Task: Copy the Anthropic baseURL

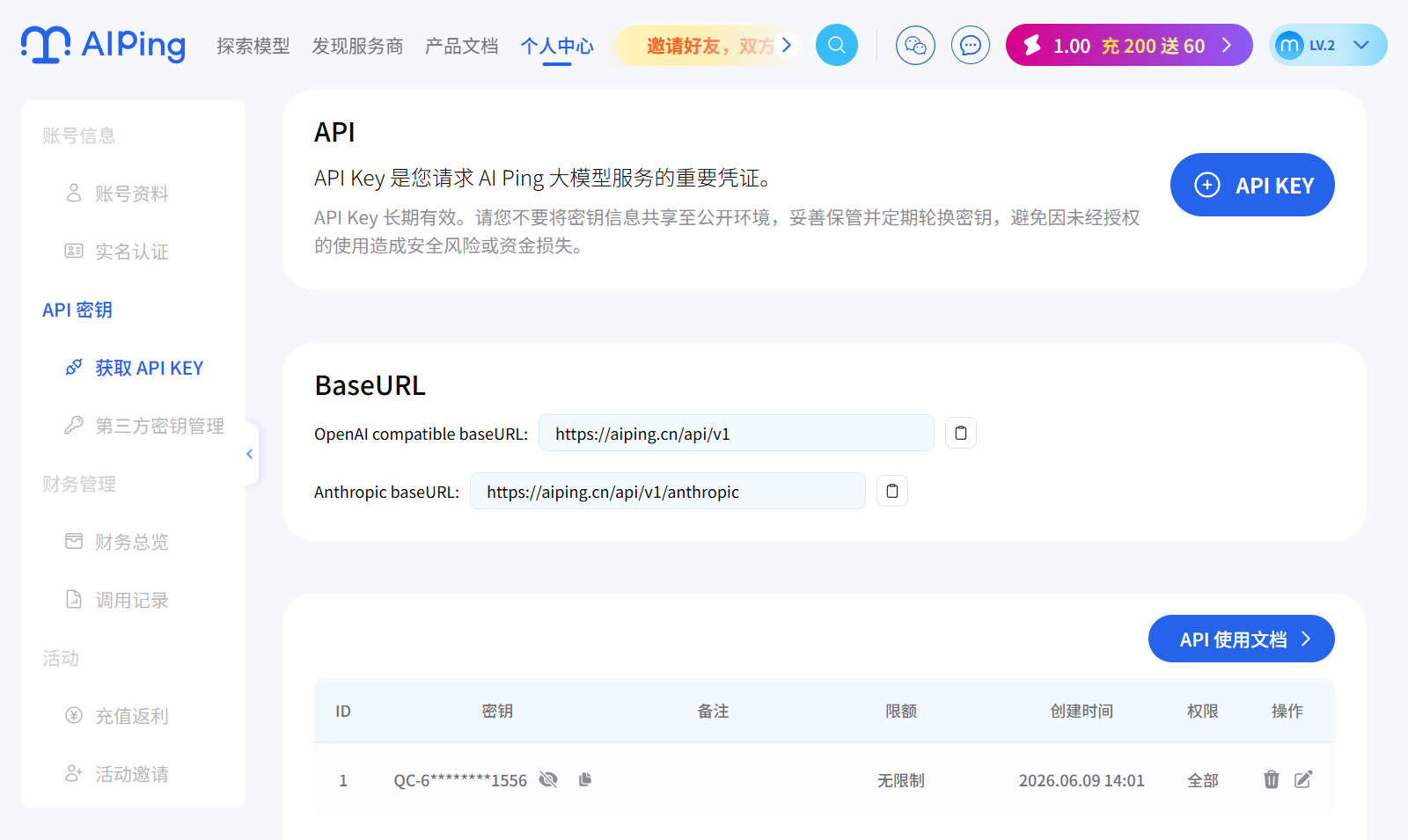Action: 892,491
